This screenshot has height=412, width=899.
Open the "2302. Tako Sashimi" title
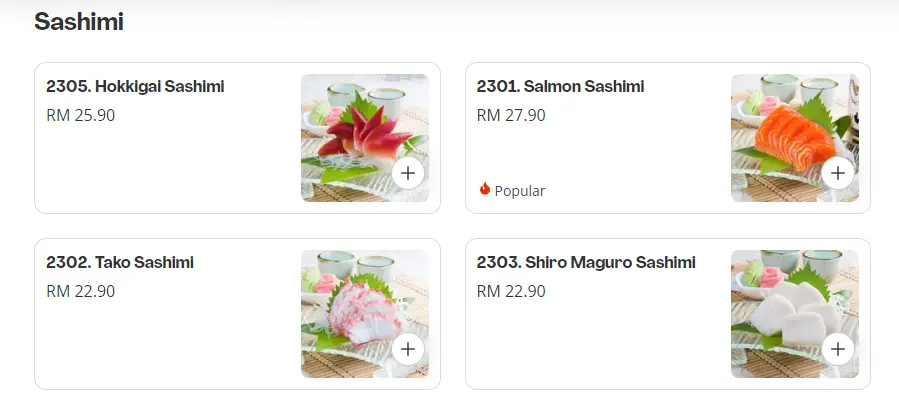coord(120,263)
